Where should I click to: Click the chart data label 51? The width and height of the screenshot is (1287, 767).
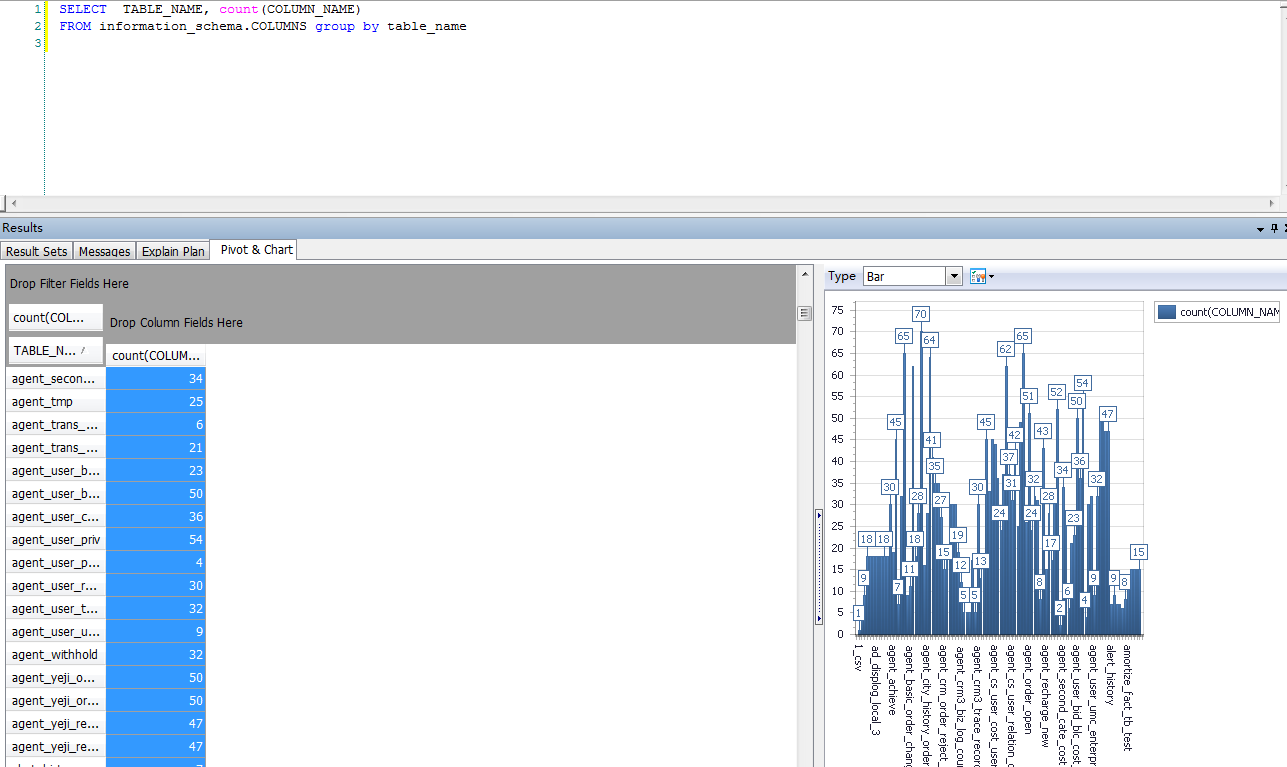click(1028, 396)
